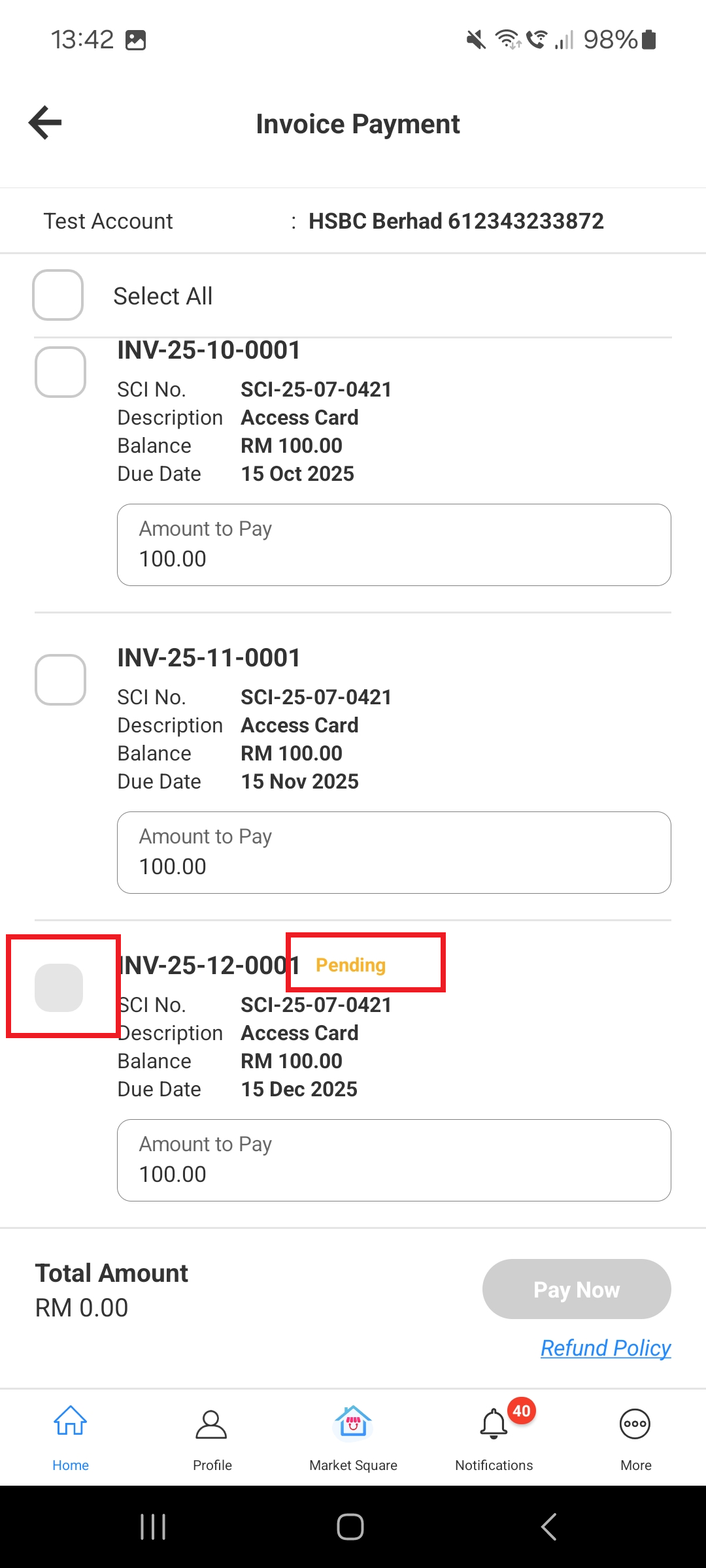The image size is (706, 1568).
Task: Tap Android recent apps button
Action: tap(153, 1527)
